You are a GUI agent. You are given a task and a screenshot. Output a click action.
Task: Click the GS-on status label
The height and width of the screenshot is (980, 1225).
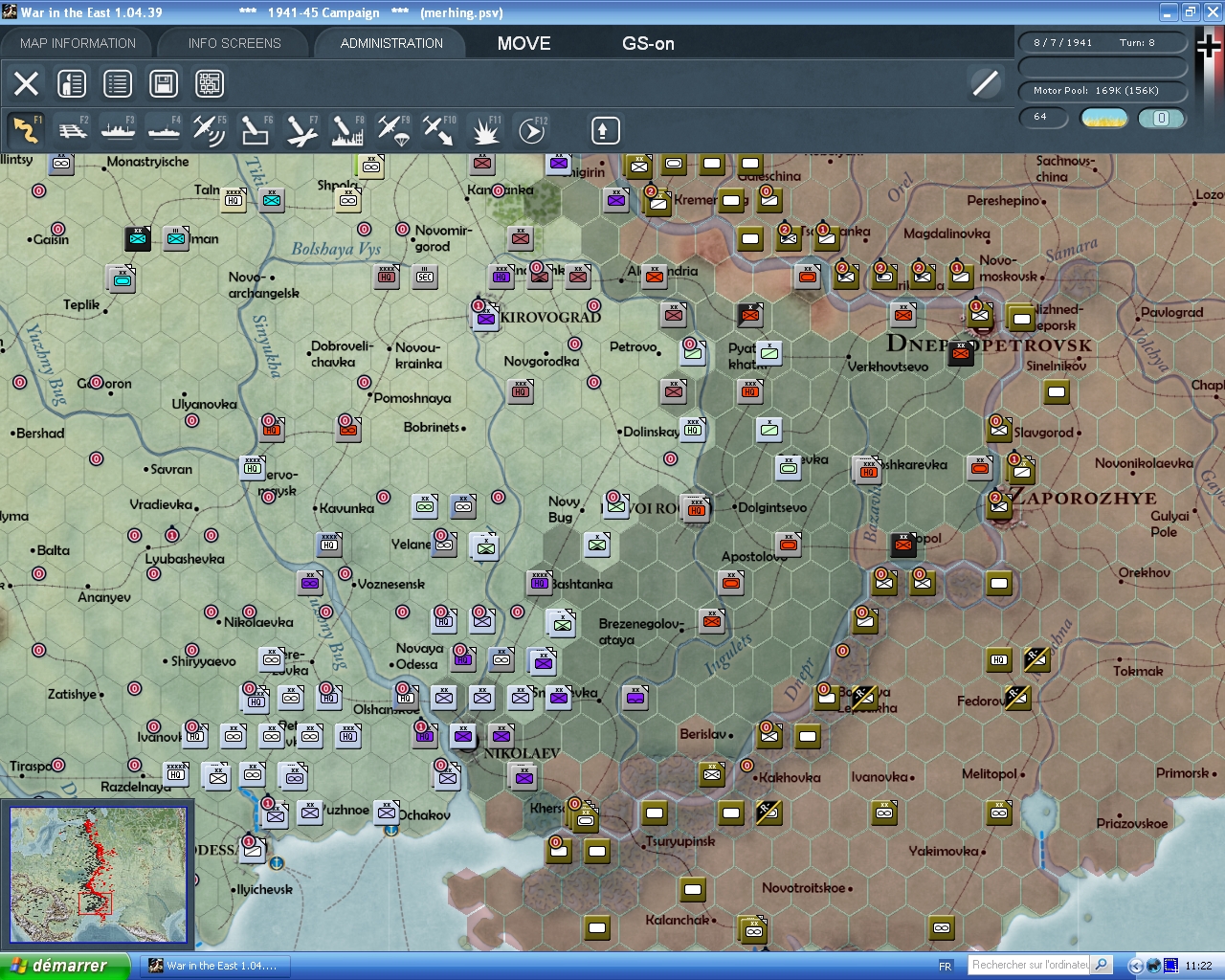click(x=648, y=43)
